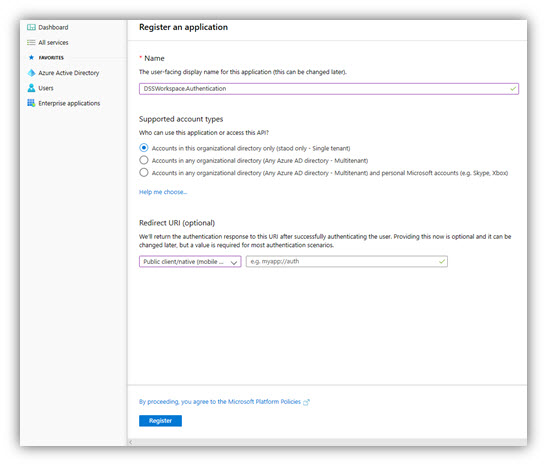Open Enterprise applications grid icon
This screenshot has height=466, width=547.
pyautogui.click(x=31, y=103)
